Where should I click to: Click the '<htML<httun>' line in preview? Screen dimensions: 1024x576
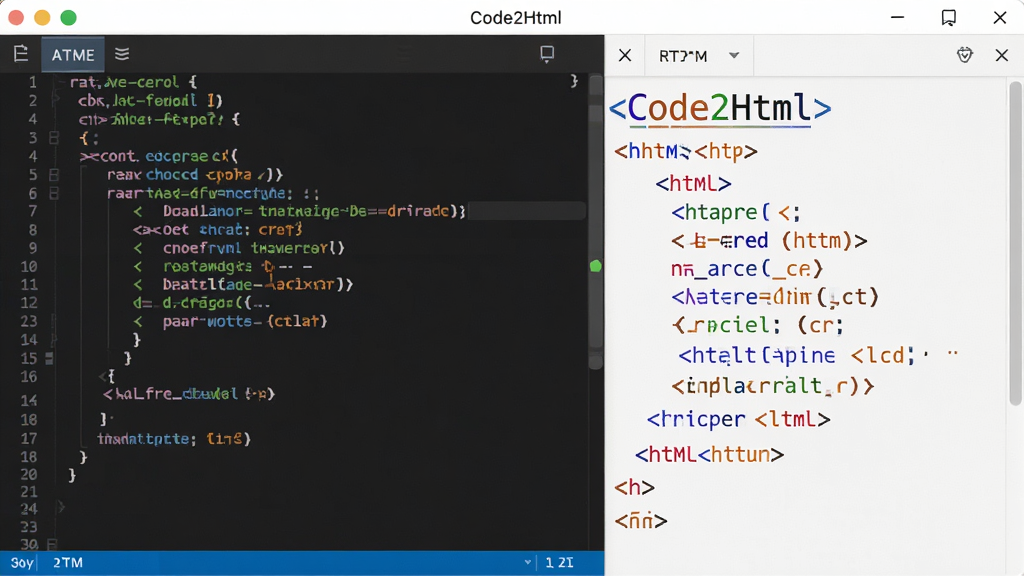click(709, 454)
